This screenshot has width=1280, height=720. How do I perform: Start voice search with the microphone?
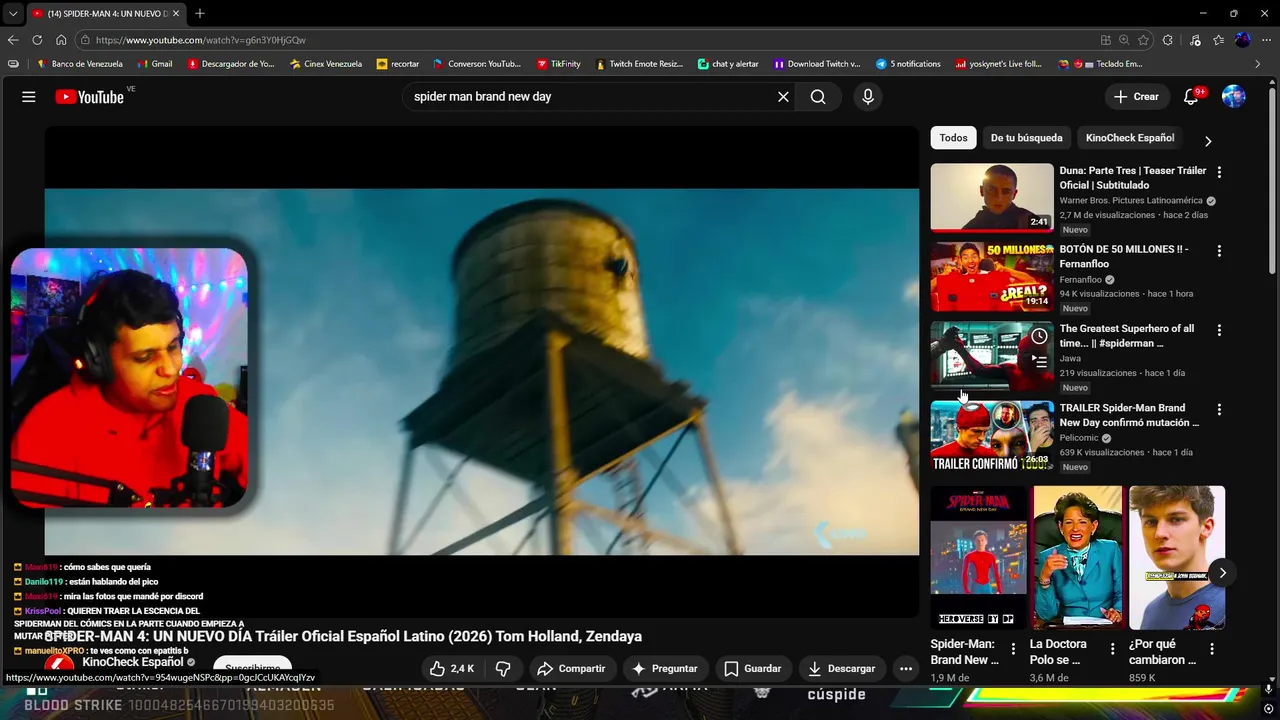[x=868, y=97]
